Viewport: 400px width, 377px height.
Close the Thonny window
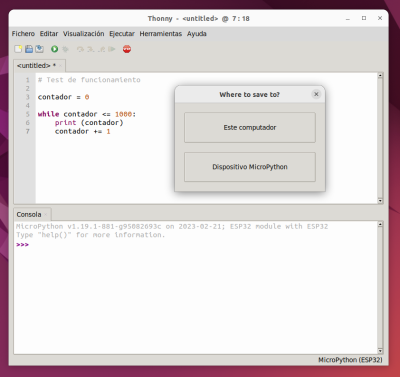[380, 18]
